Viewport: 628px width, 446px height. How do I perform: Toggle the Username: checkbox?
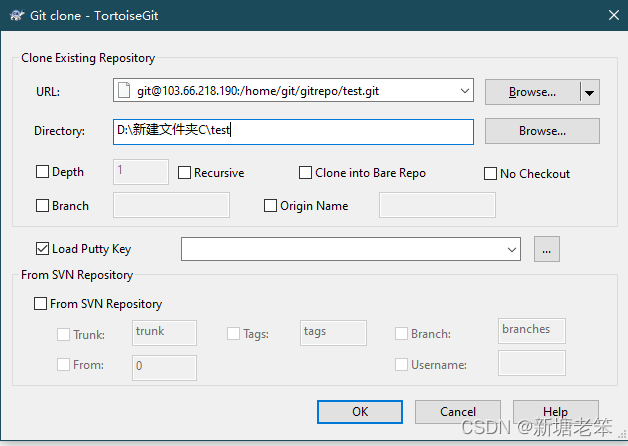401,364
